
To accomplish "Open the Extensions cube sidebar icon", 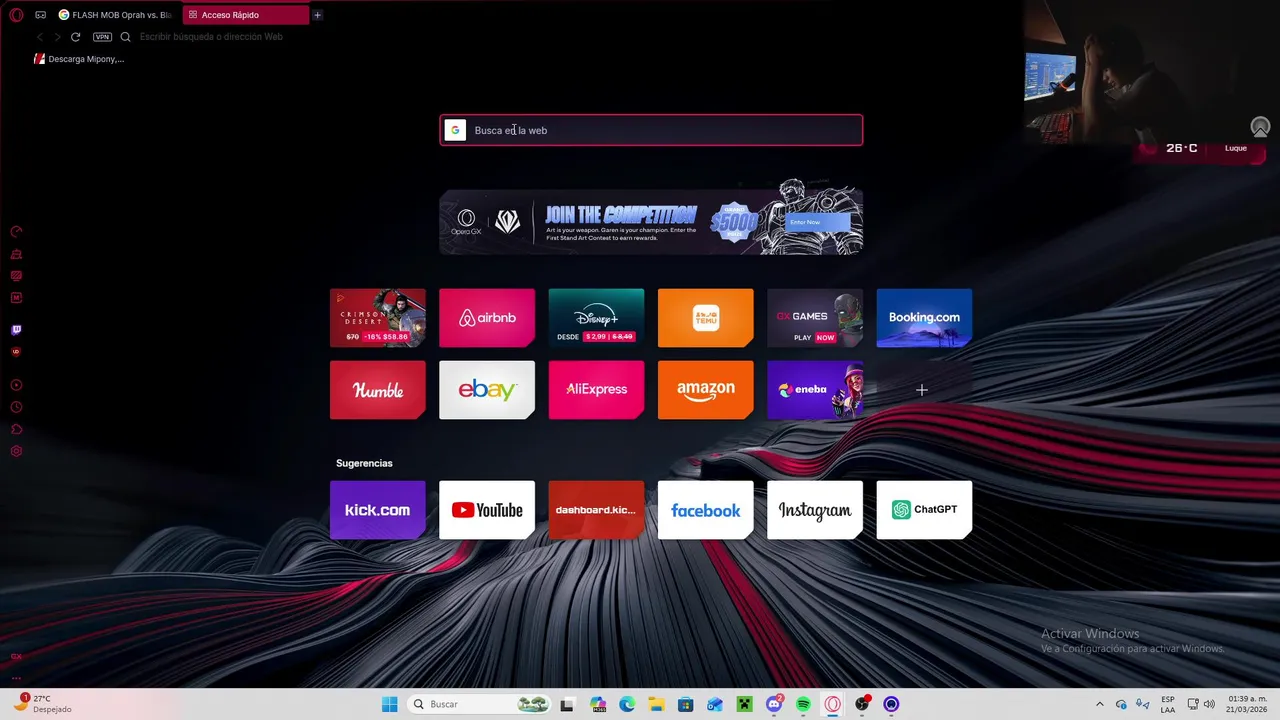I will pyautogui.click(x=16, y=429).
